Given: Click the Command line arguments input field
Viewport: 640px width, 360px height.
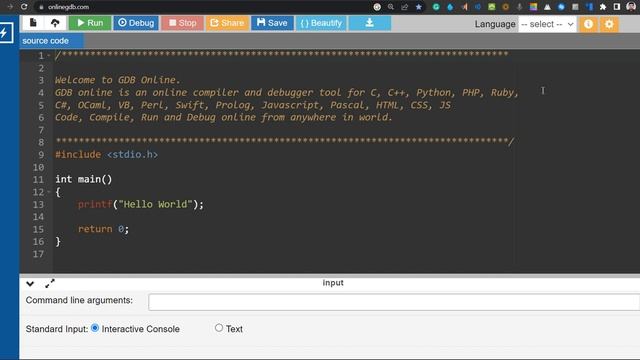Looking at the screenshot, I should coord(394,302).
